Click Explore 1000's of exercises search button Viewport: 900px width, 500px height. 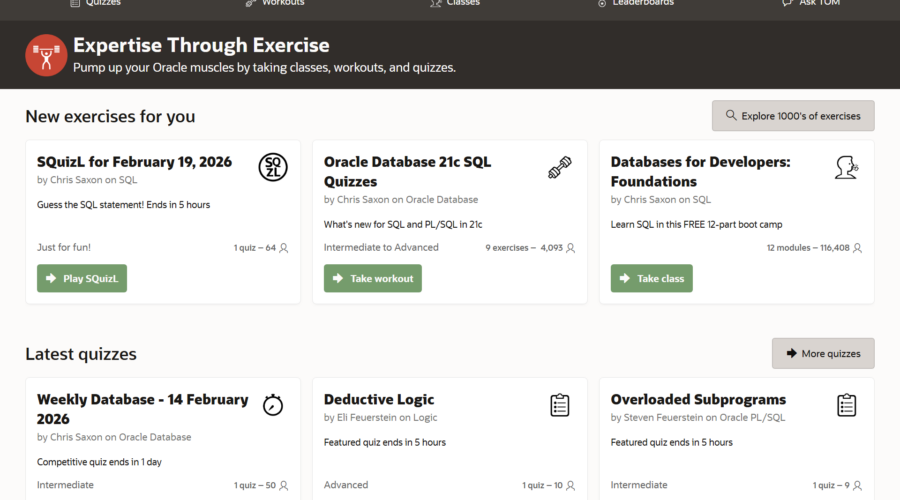793,116
